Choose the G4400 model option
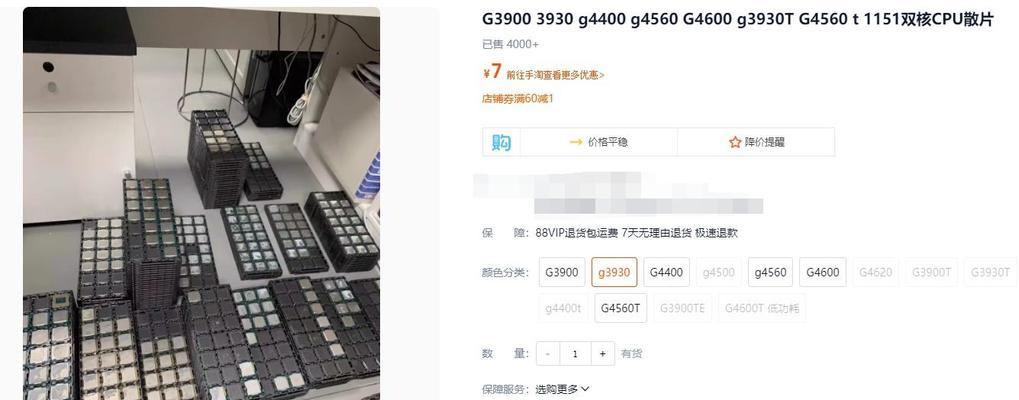This screenshot has width=1019, height=400. point(667,272)
